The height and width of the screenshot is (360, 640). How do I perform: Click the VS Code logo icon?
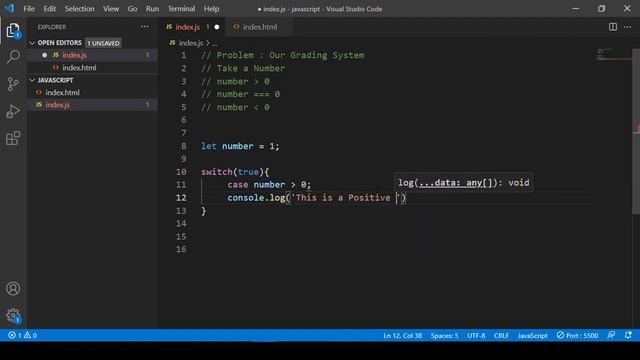tap(9, 8)
